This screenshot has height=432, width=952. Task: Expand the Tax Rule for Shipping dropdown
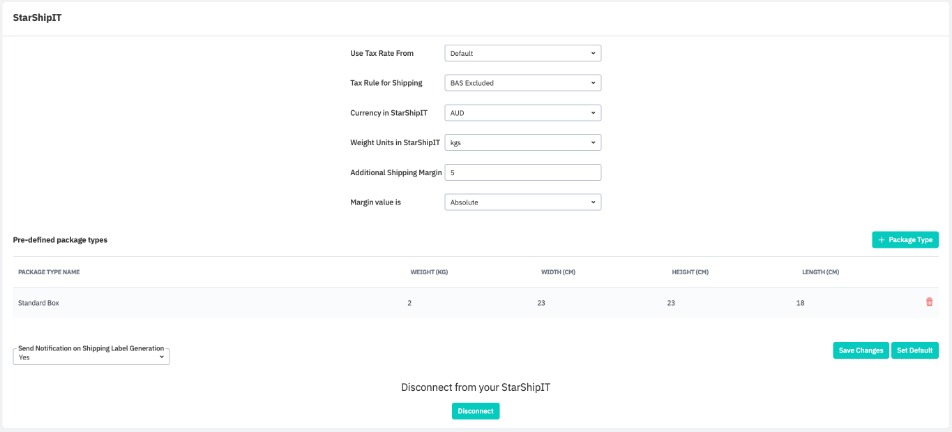point(522,83)
